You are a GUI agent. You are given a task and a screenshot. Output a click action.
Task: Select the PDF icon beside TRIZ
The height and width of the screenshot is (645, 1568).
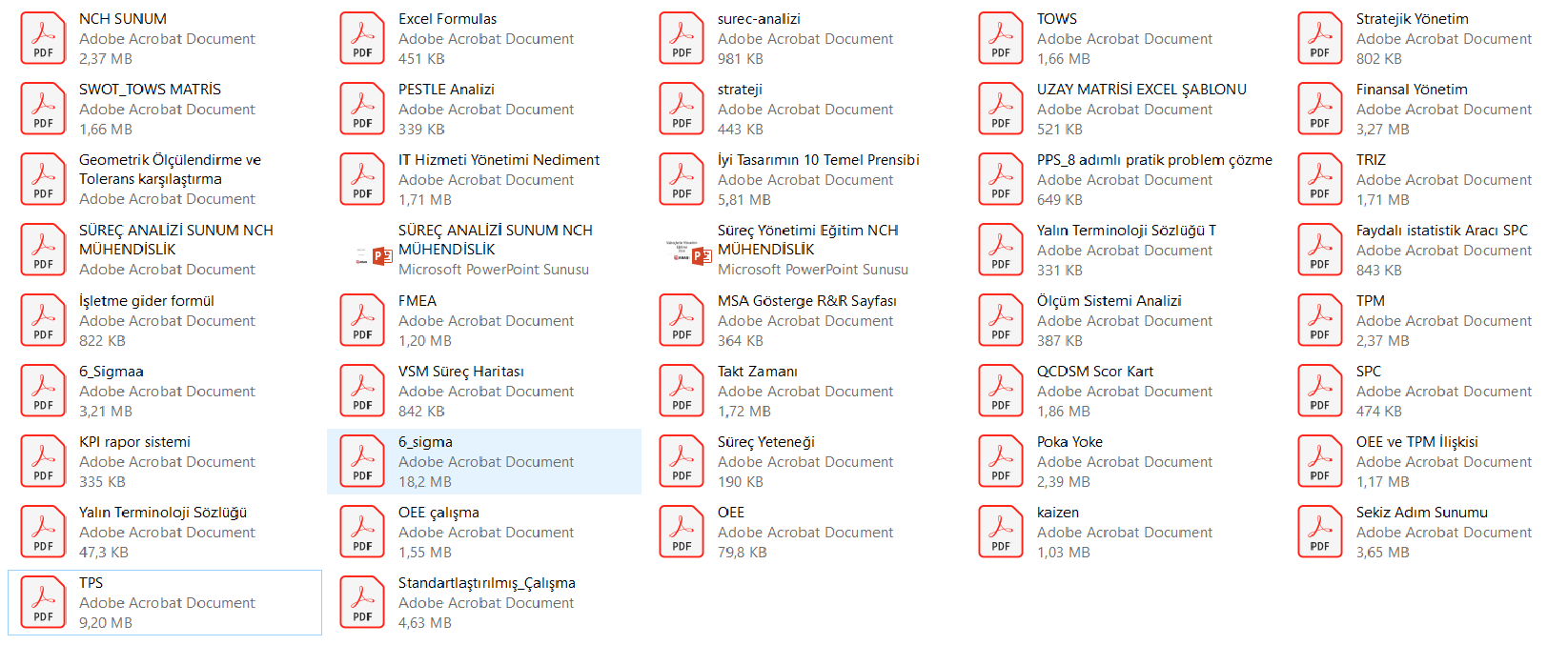1320,180
